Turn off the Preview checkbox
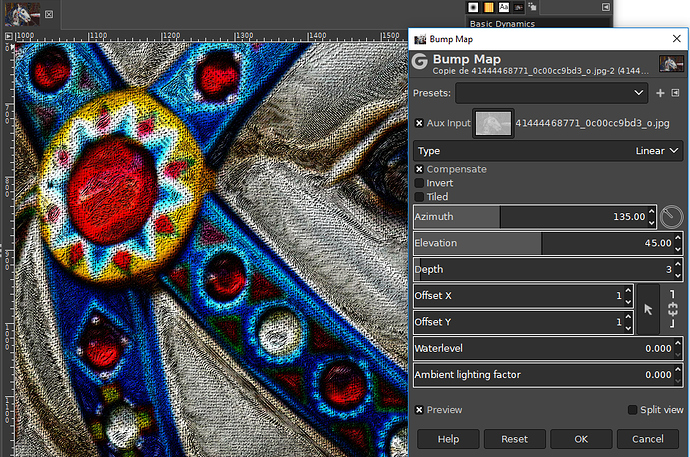The image size is (690, 457). 419,410
